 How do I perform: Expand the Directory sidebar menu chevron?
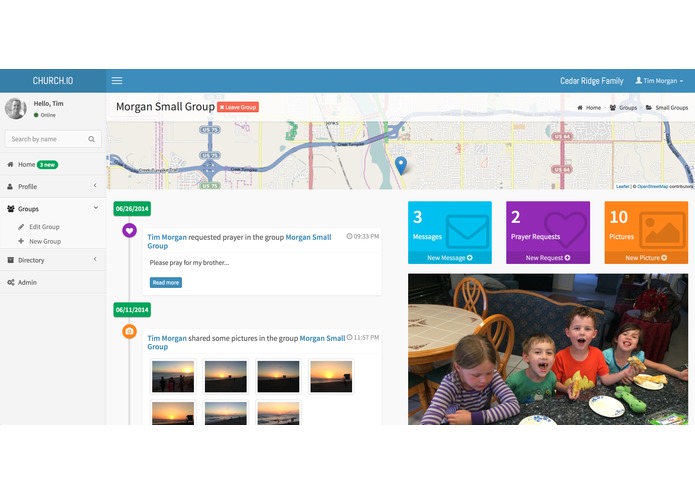click(x=95, y=259)
